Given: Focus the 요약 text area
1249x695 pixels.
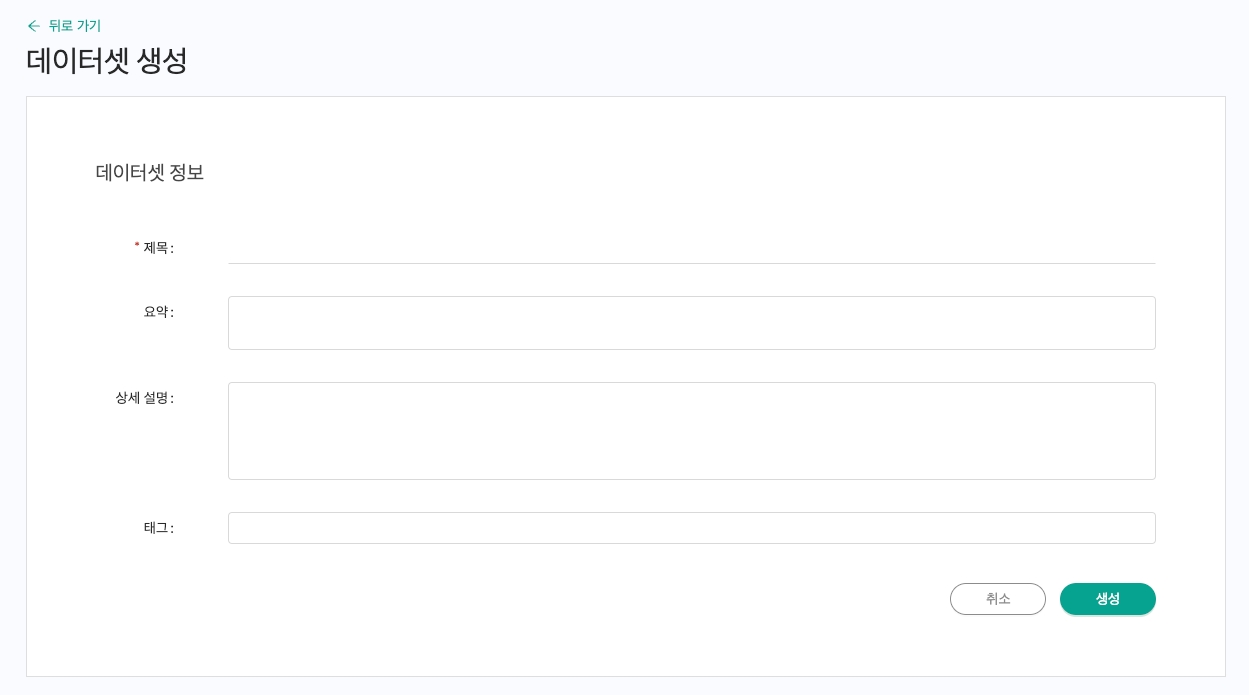Looking at the screenshot, I should pyautogui.click(x=691, y=323).
